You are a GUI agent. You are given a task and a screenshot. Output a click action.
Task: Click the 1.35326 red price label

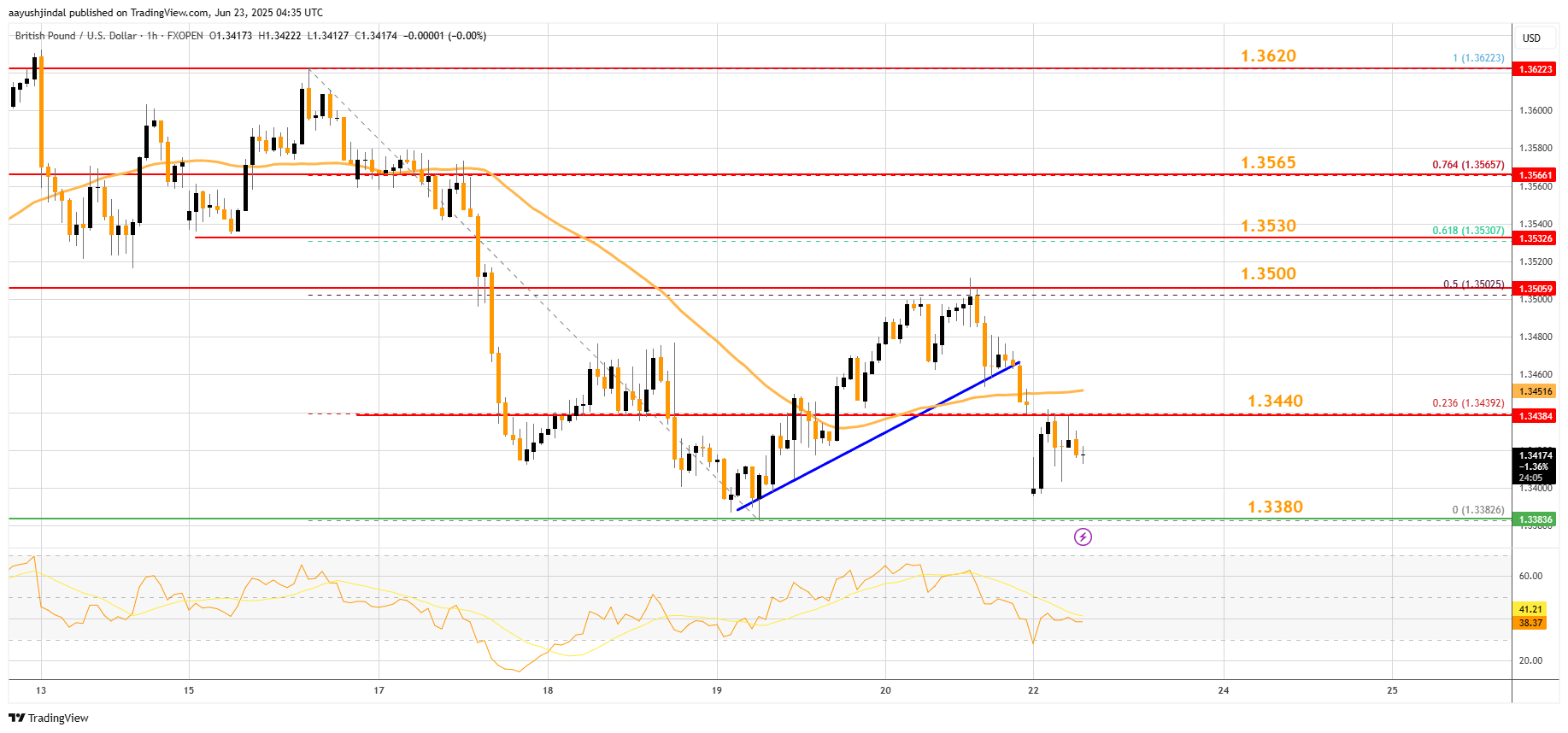(x=1534, y=238)
